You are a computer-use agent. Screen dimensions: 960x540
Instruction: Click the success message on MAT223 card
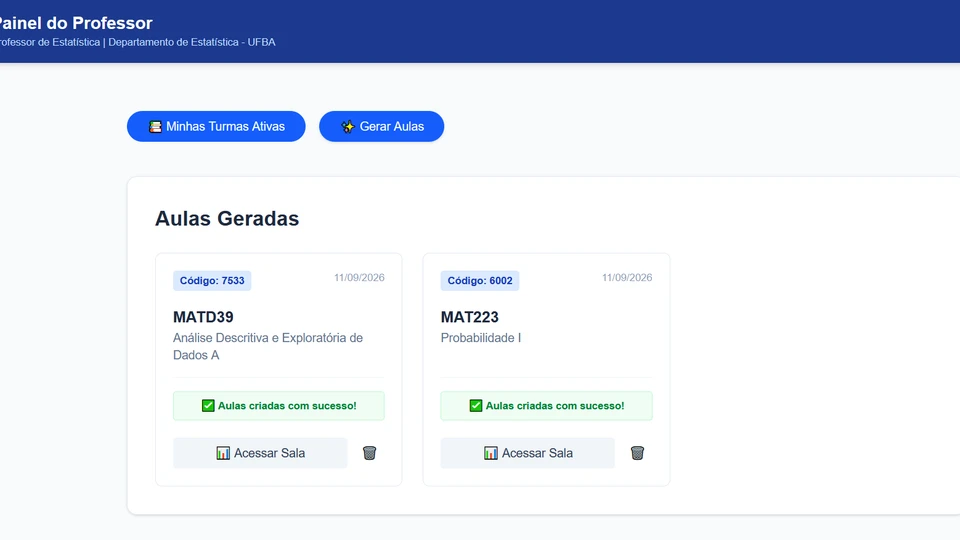coord(547,406)
